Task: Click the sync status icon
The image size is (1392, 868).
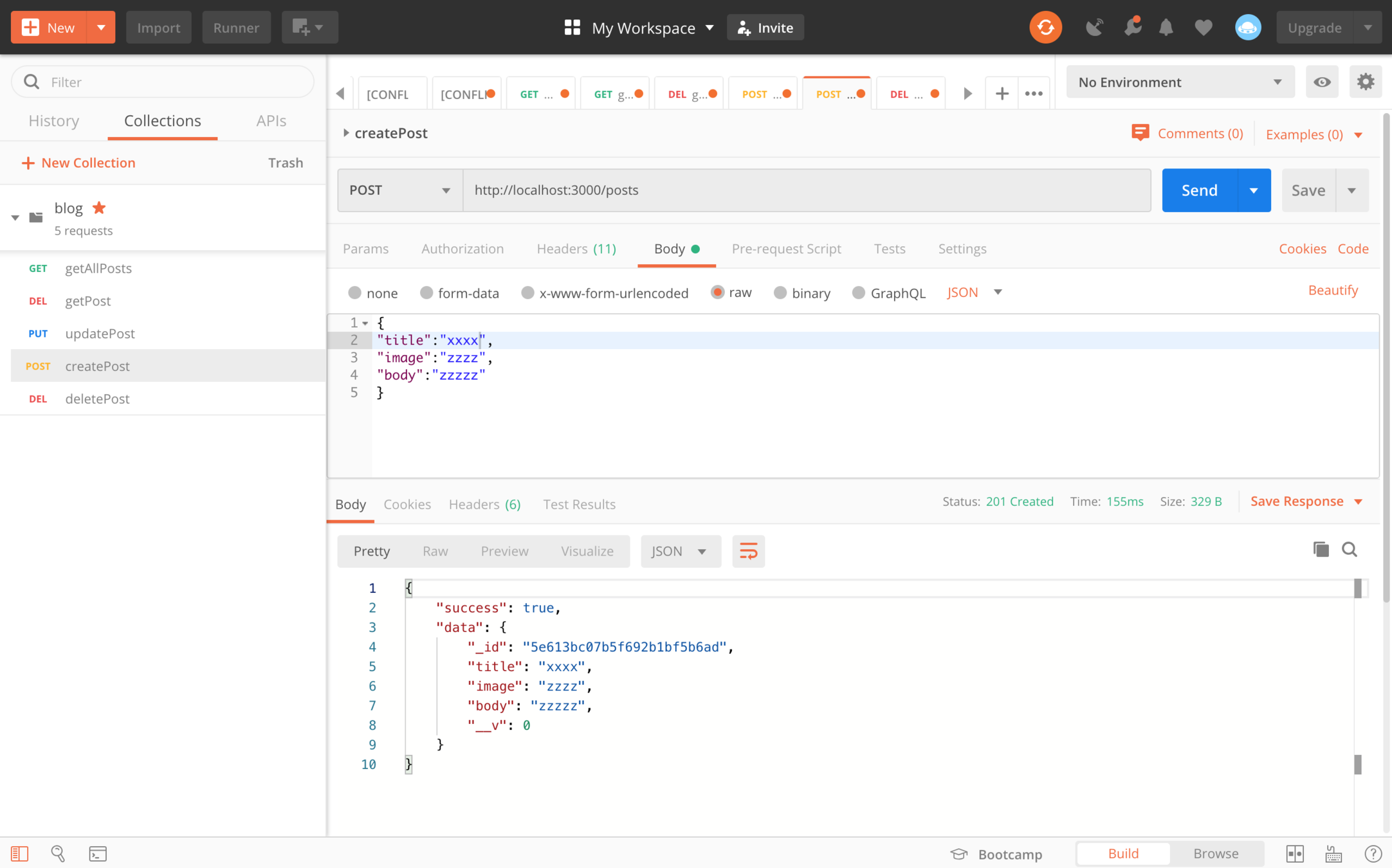Action: point(1045,28)
